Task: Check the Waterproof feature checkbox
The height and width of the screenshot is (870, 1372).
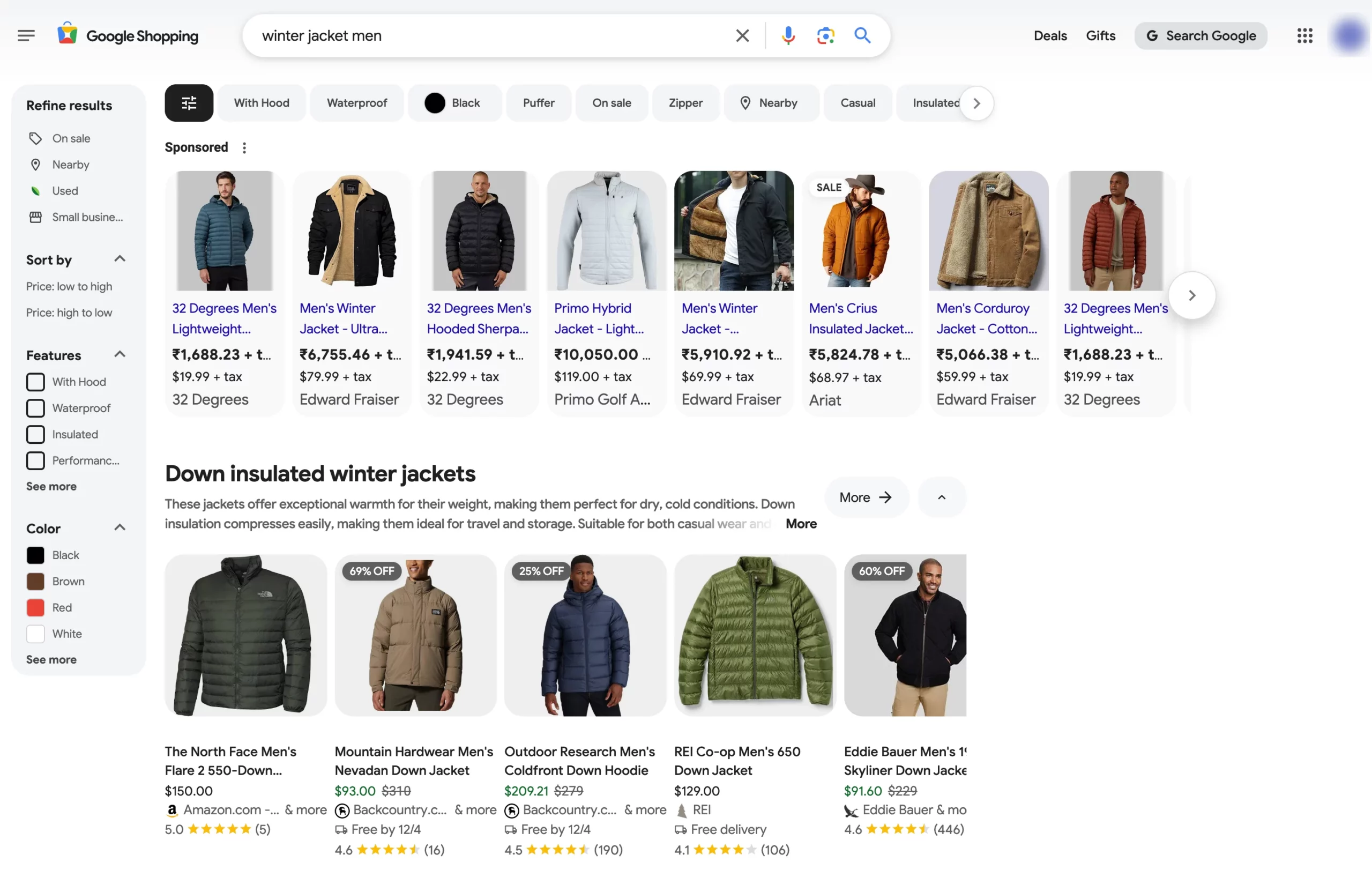Action: click(x=35, y=408)
